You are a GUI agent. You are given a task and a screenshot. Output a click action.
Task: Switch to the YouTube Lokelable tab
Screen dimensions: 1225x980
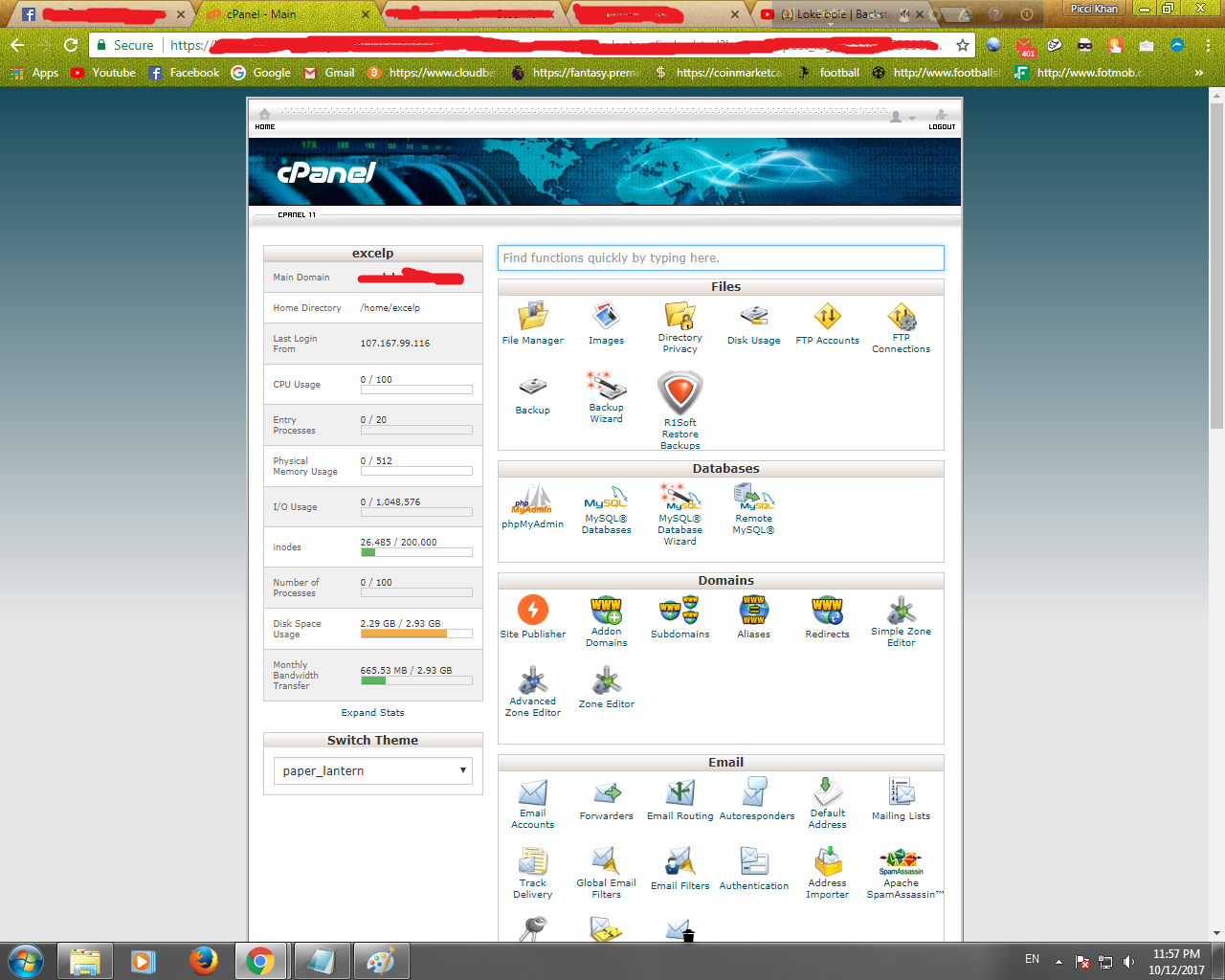[x=842, y=14]
